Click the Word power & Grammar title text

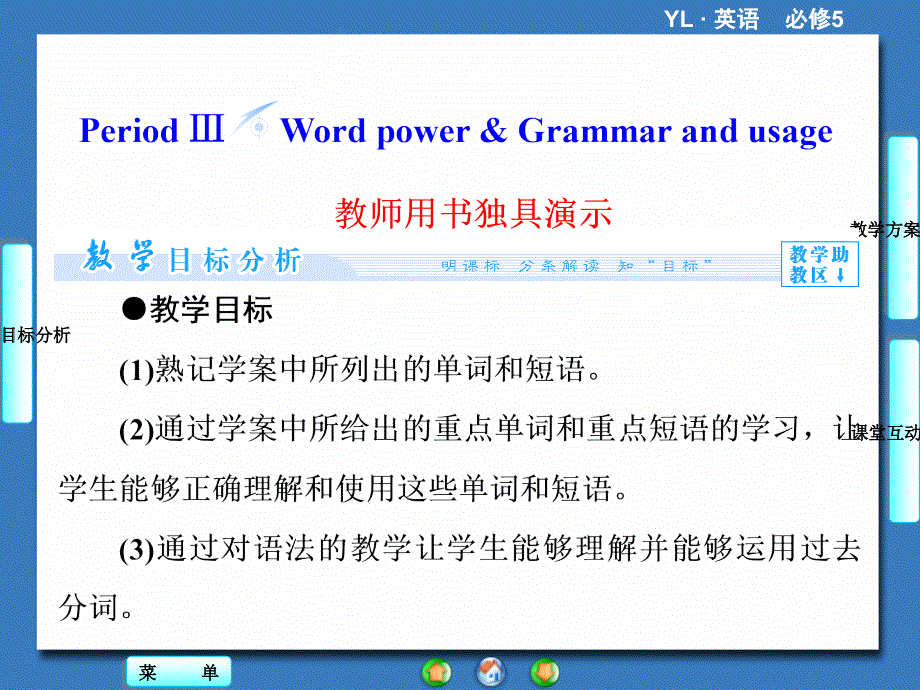tap(556, 131)
